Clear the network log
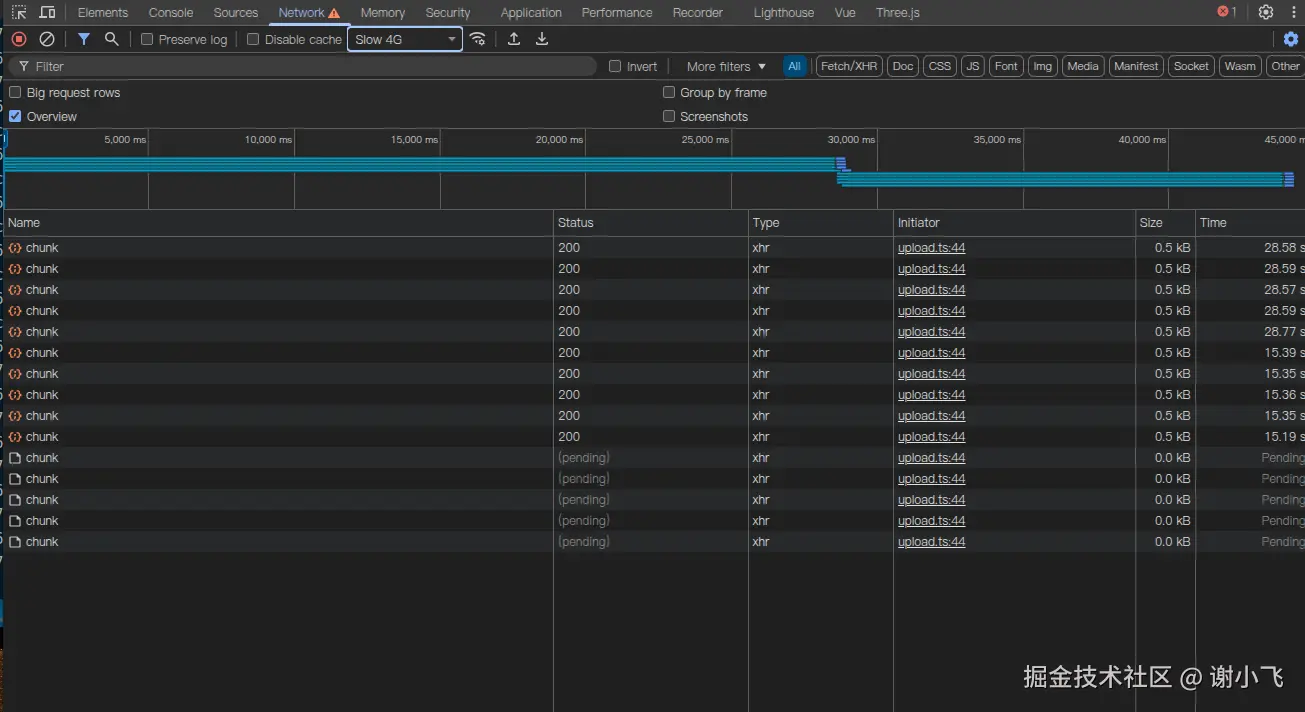This screenshot has width=1305, height=712. pyautogui.click(x=47, y=39)
